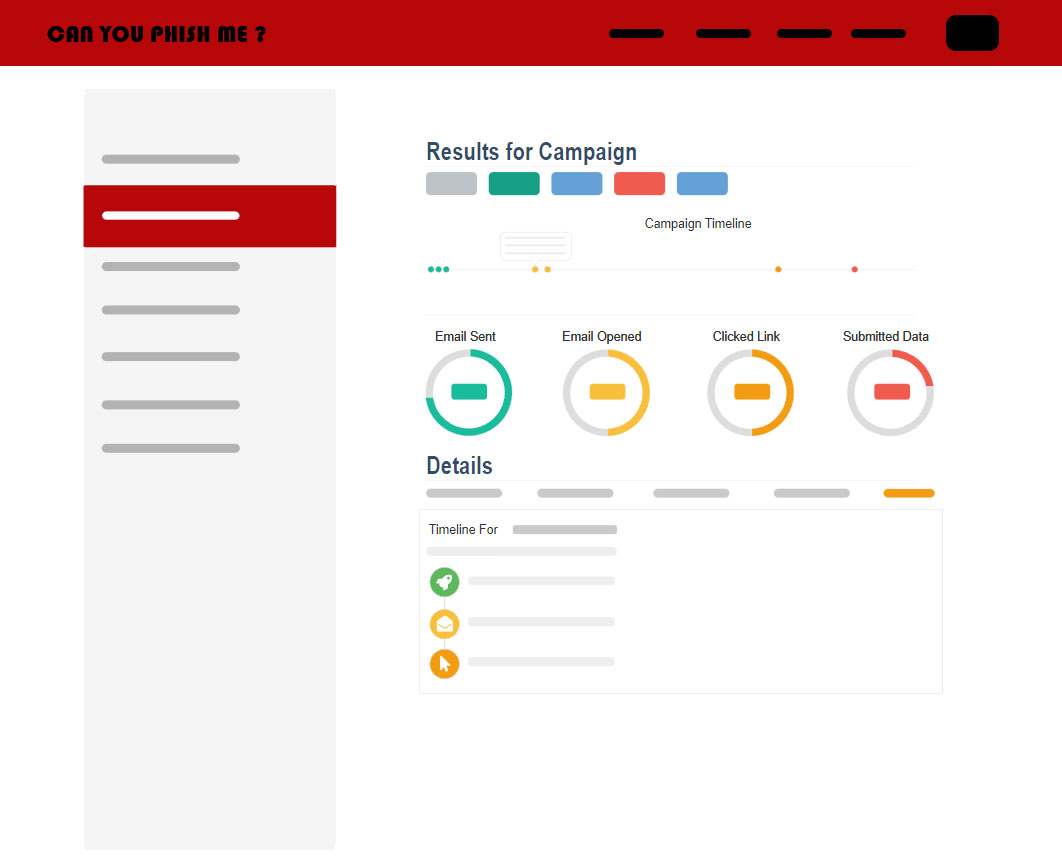Click the 'Results for Campaign' heading
1062x861 pixels.
tap(532, 152)
